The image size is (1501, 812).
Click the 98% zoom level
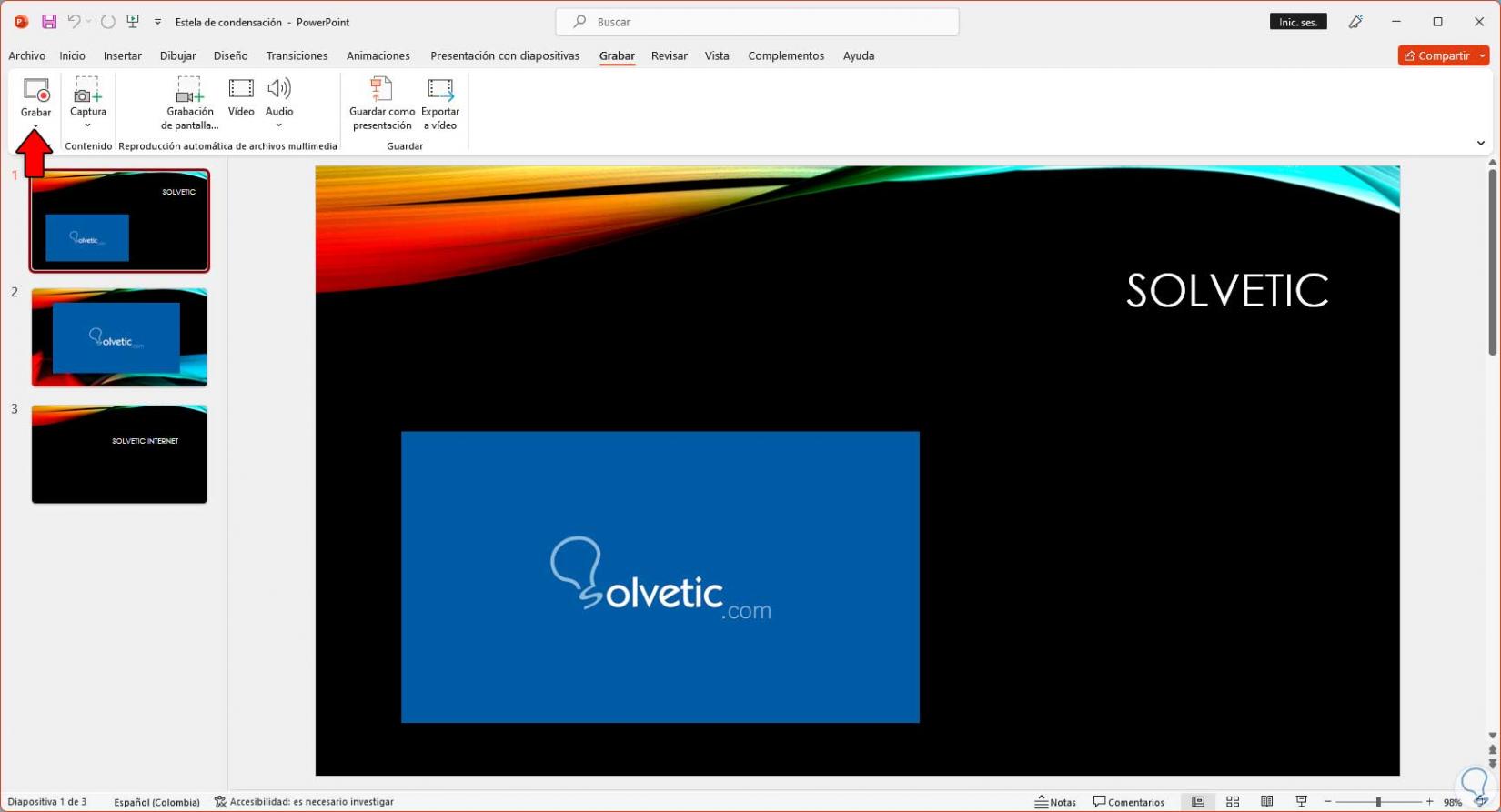pyautogui.click(x=1453, y=802)
